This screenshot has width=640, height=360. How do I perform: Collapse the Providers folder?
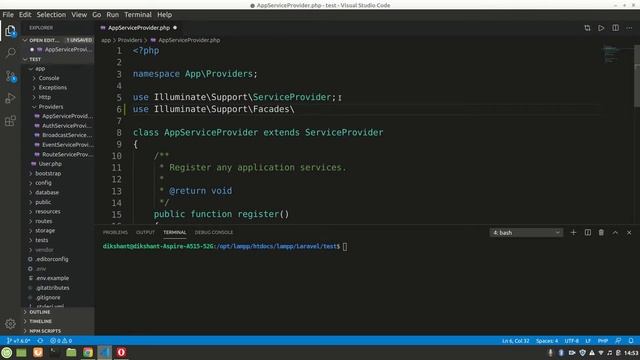pos(58,107)
